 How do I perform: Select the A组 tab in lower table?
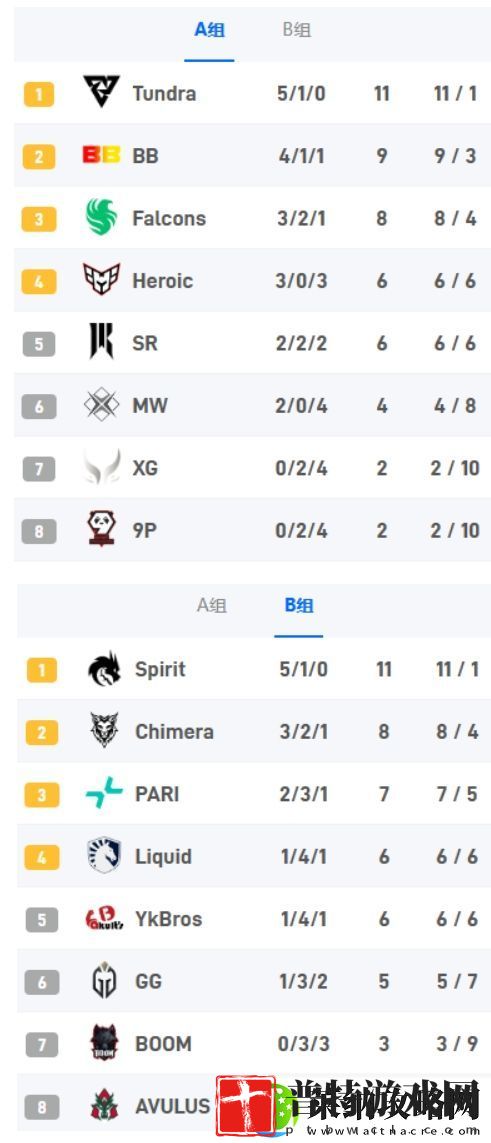click(211, 606)
